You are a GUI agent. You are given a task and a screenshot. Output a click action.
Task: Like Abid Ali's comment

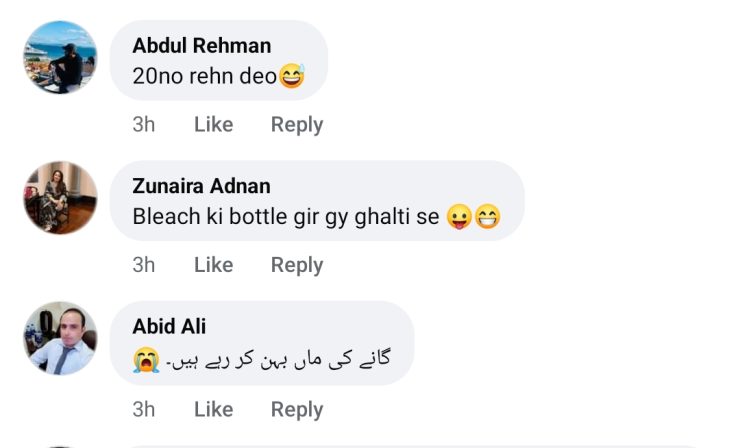[213, 409]
